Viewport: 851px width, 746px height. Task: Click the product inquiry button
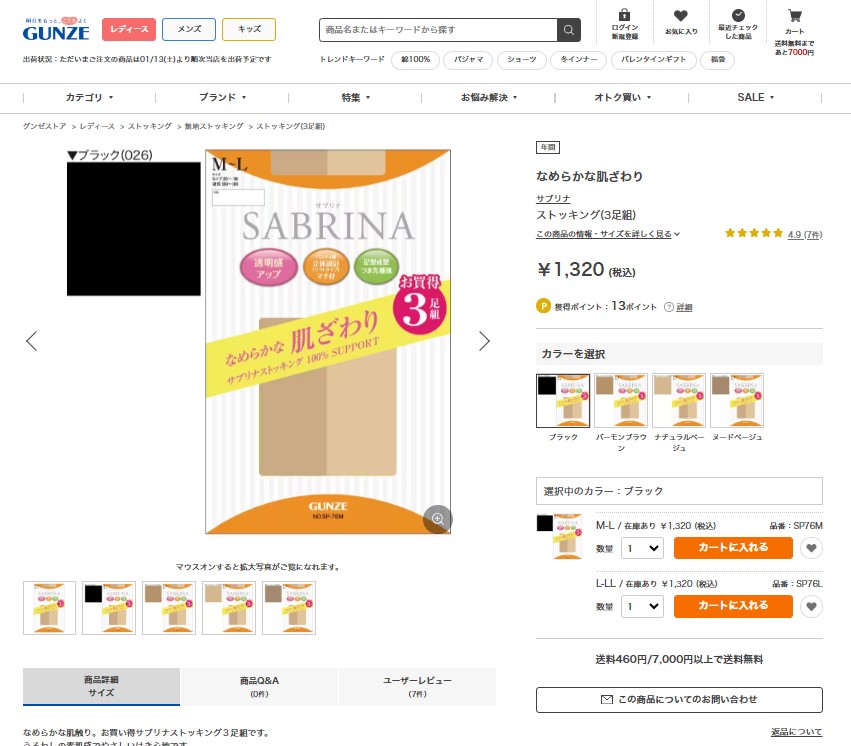(x=679, y=700)
